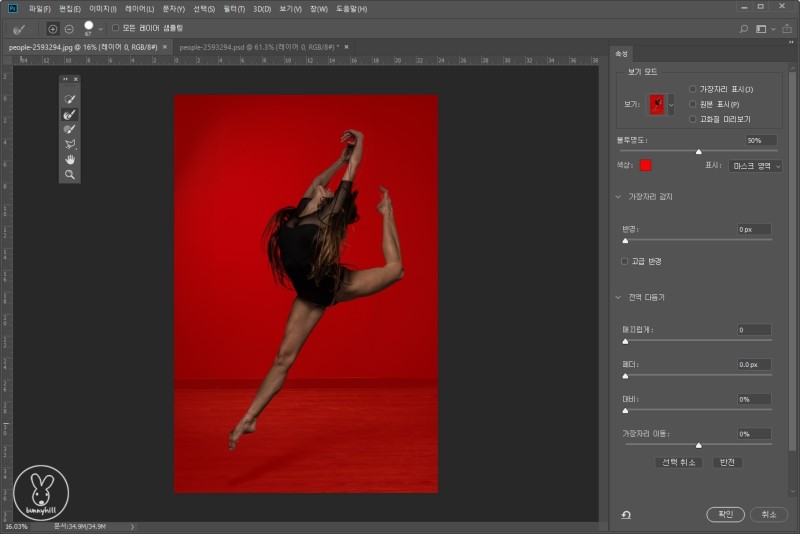
Task: Click the subtract from selection minus icon
Action: [x=69, y=29]
